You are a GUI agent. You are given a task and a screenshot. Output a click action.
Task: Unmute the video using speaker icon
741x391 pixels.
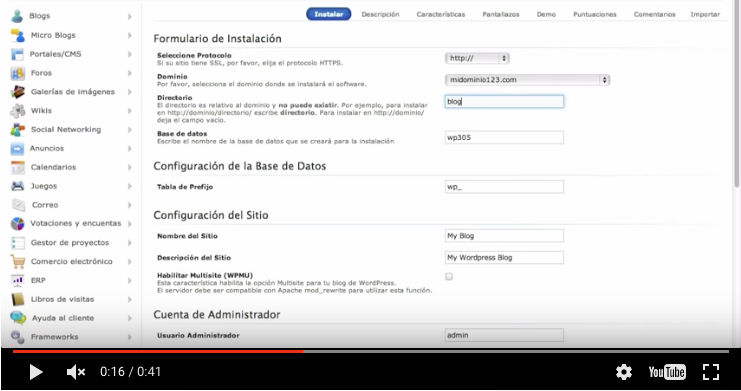pos(76,372)
